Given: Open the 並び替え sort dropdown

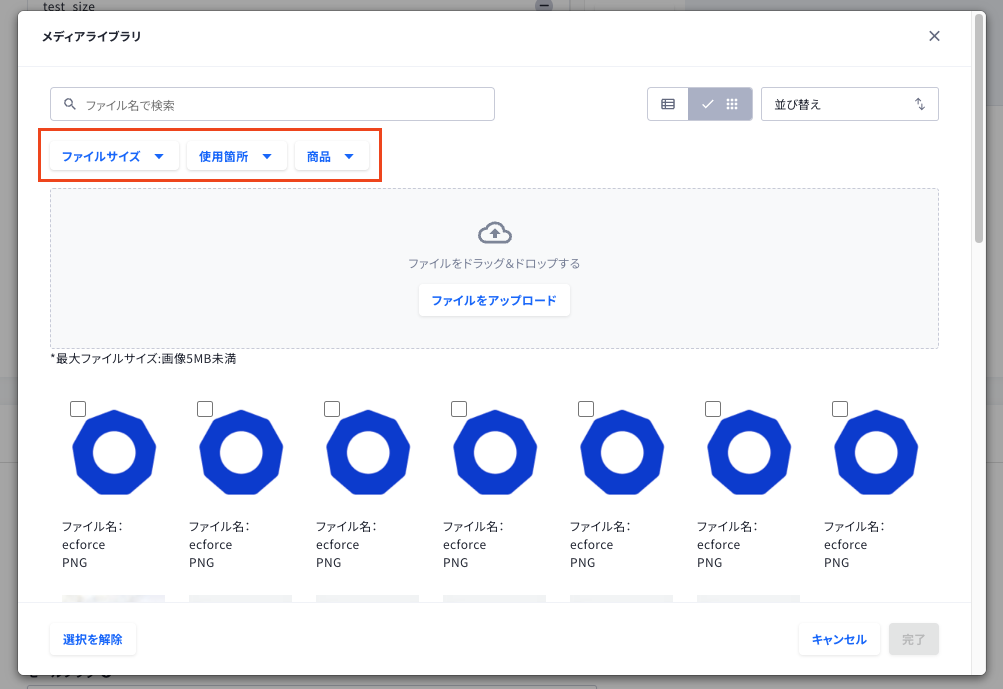Looking at the screenshot, I should (849, 104).
